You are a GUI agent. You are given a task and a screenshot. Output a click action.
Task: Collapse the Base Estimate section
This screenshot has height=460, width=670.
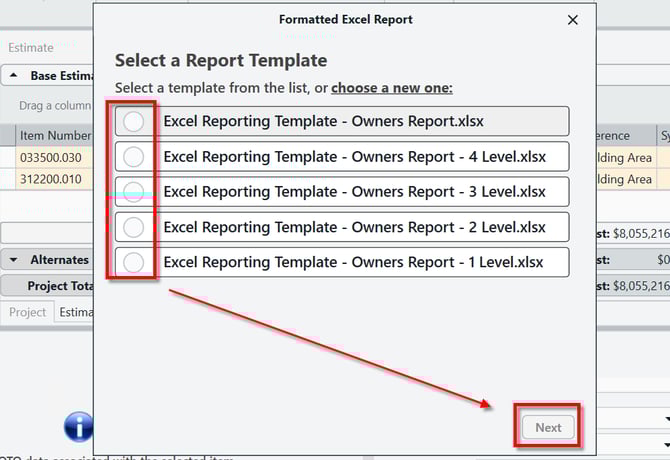point(14,76)
